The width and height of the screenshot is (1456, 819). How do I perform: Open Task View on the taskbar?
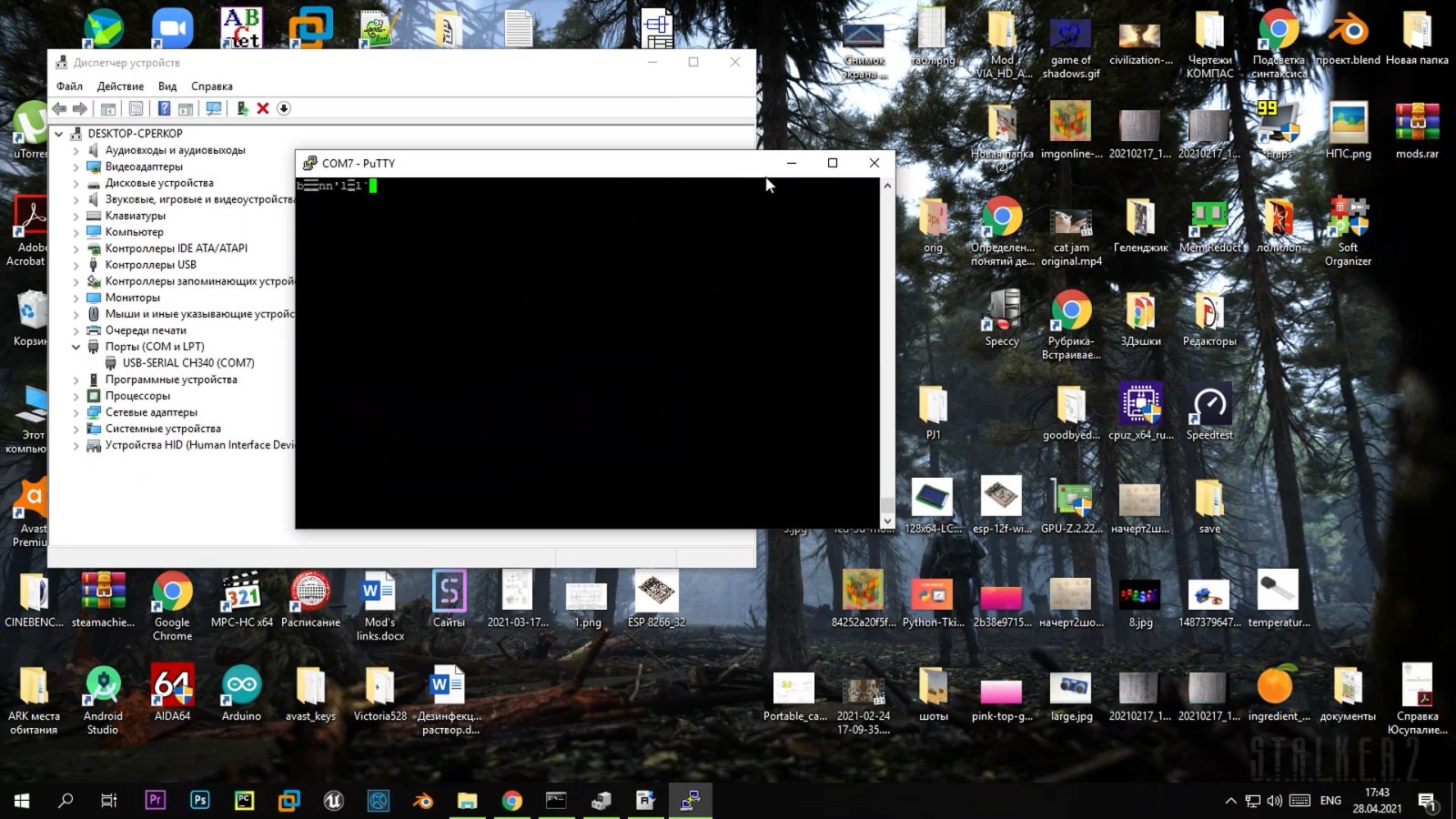[109, 801]
